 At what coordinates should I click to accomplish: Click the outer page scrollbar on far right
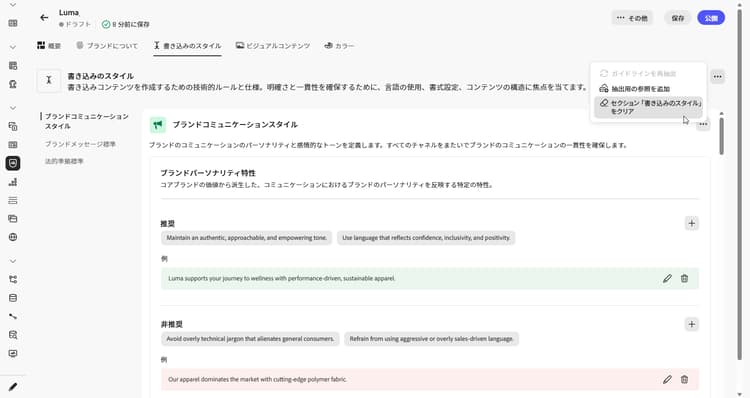(739, 184)
